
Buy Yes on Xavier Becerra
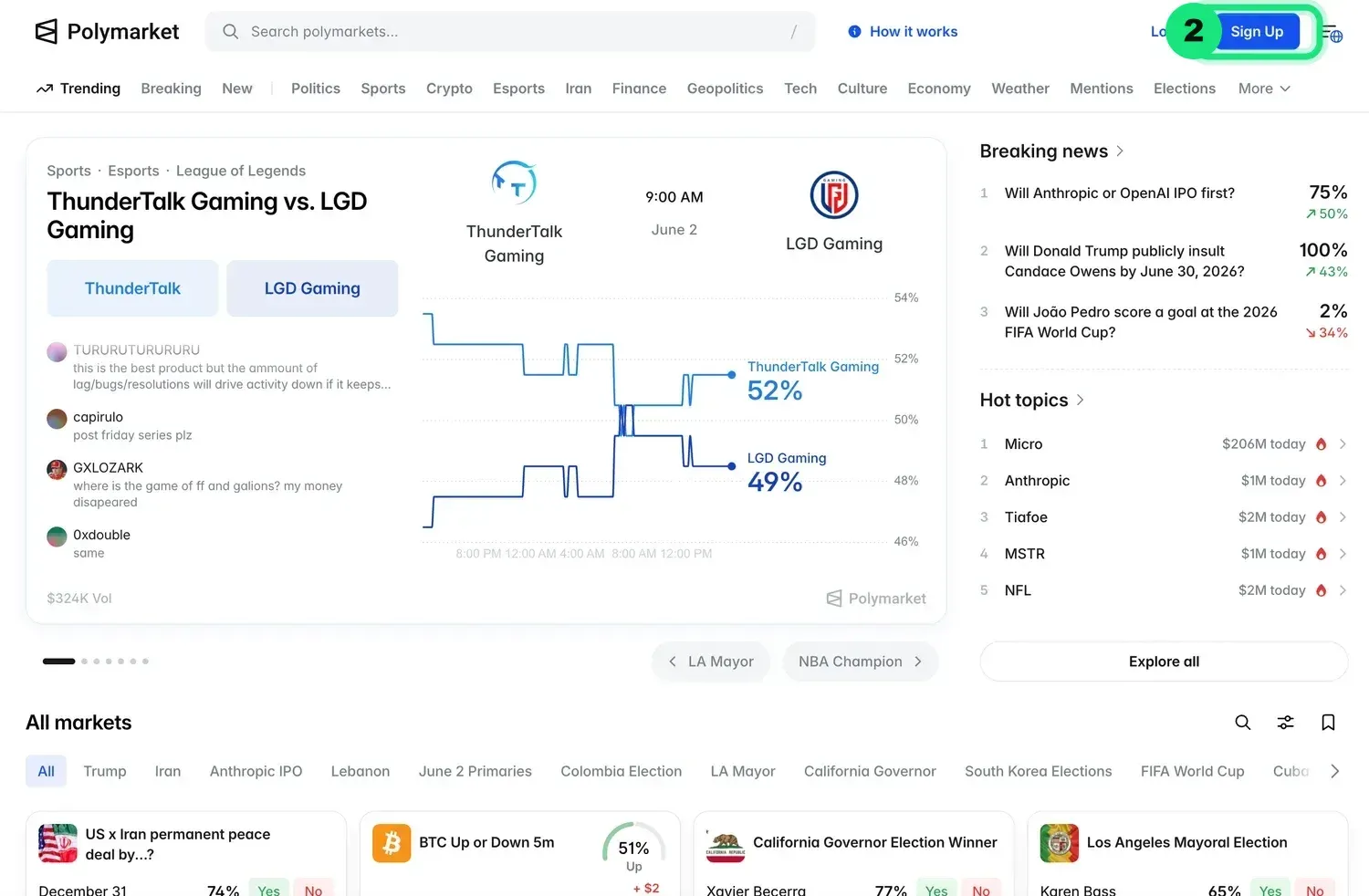tap(936, 890)
